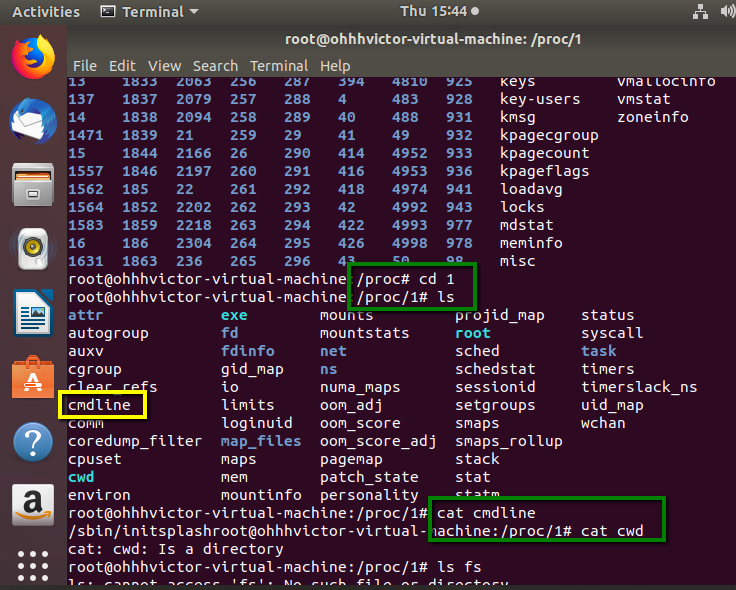Image resolution: width=736 pixels, height=590 pixels.
Task: Click the 'cat: cwd: Is a directory' line
Action: pos(176,549)
